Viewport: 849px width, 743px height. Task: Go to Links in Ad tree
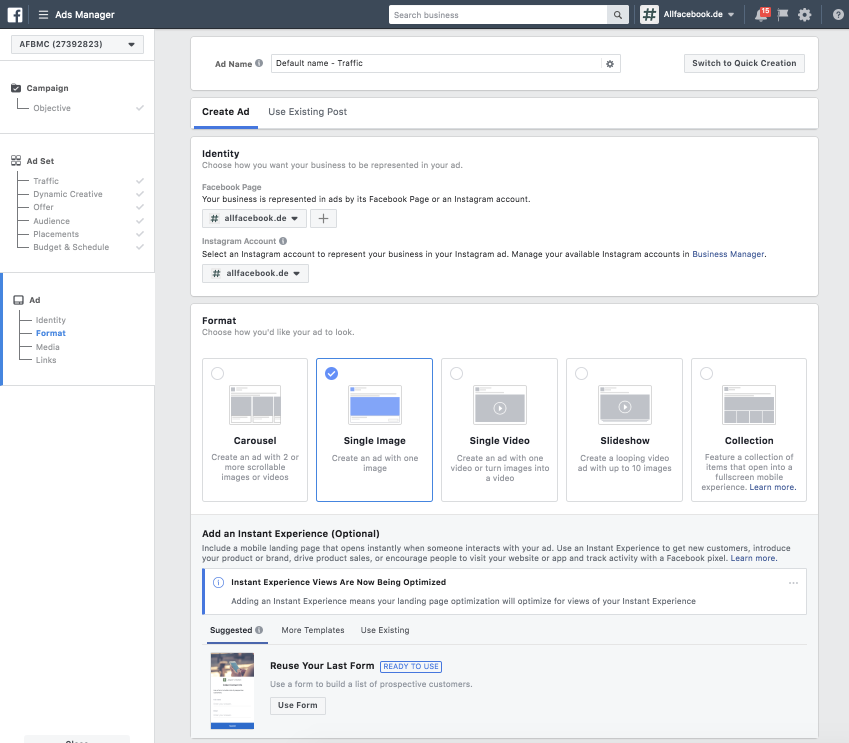(46, 360)
